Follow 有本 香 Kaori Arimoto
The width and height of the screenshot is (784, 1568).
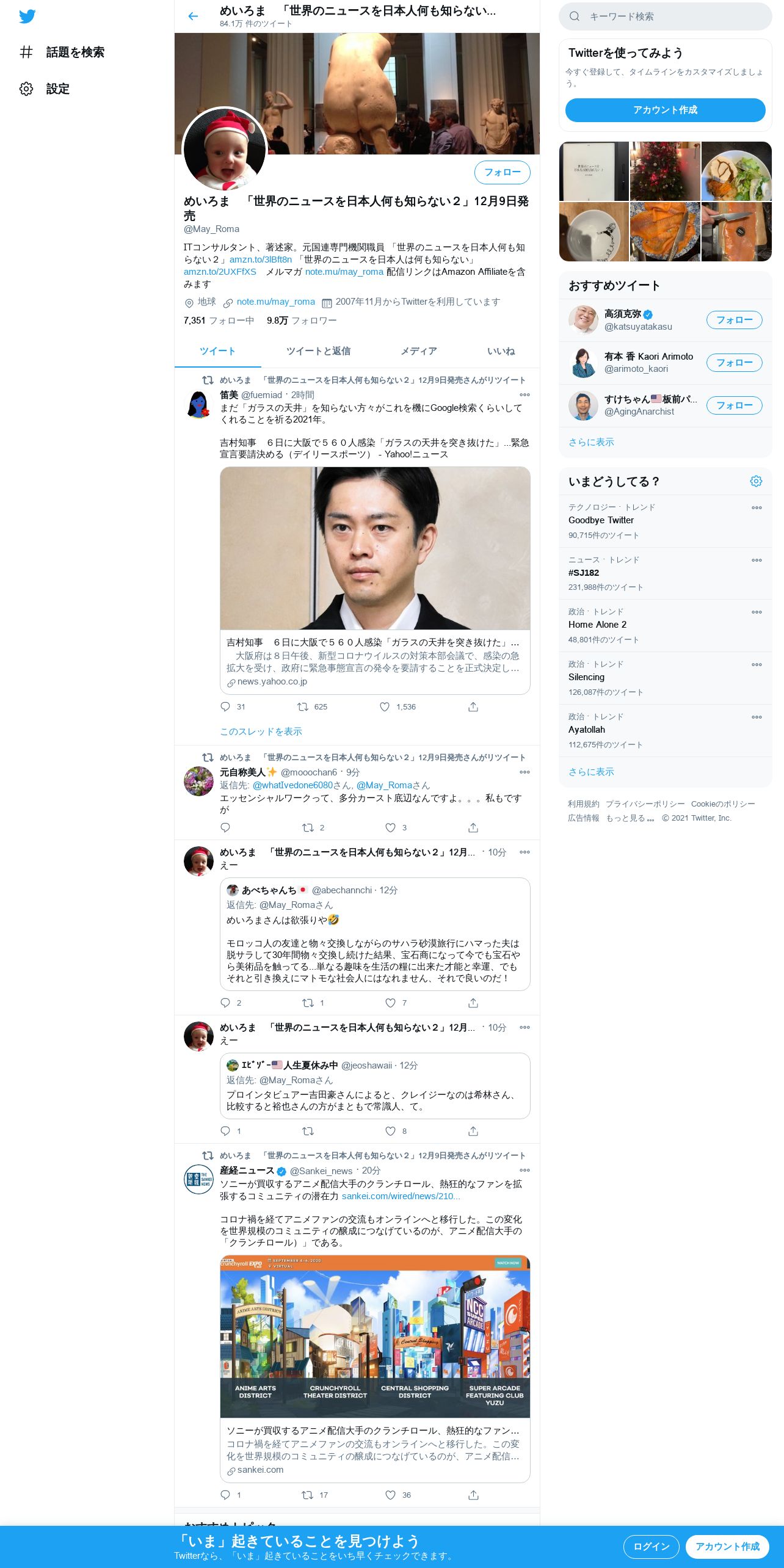[734, 363]
